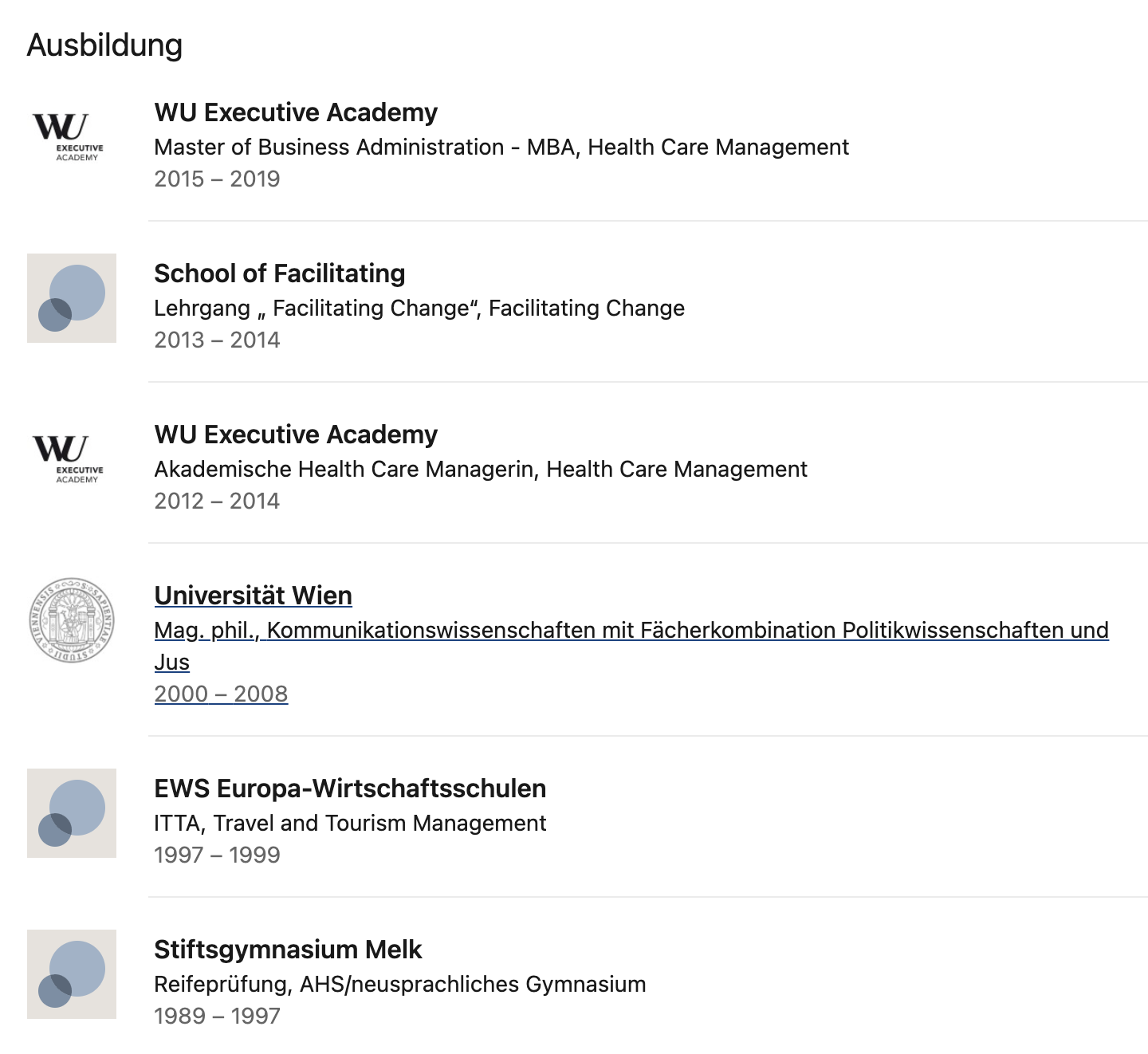Open second WU Executive Academy heading from 2012
The width and height of the screenshot is (1148, 1054).
(296, 435)
